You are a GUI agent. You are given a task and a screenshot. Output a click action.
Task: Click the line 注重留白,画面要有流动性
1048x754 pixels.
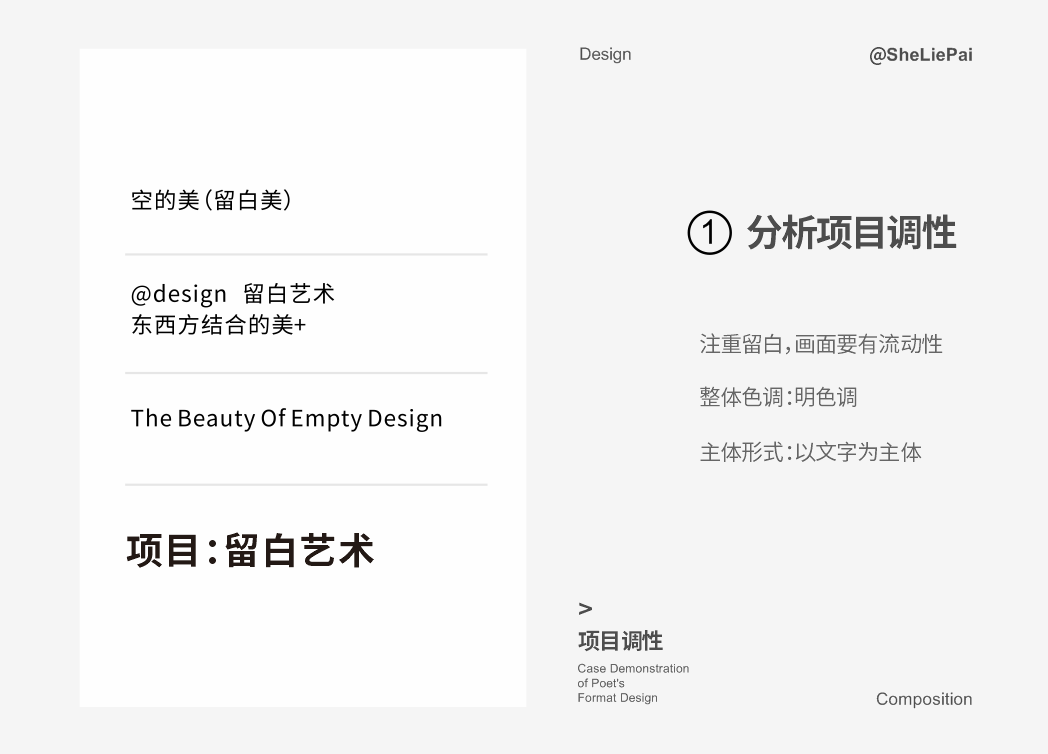pos(820,345)
